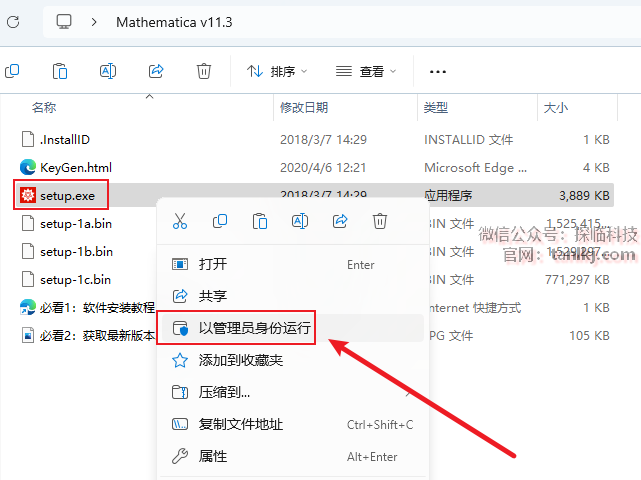Image resolution: width=641 pixels, height=480 pixels.
Task: Choose 复制文件地址 in the context menu
Action: pyautogui.click(x=293, y=424)
